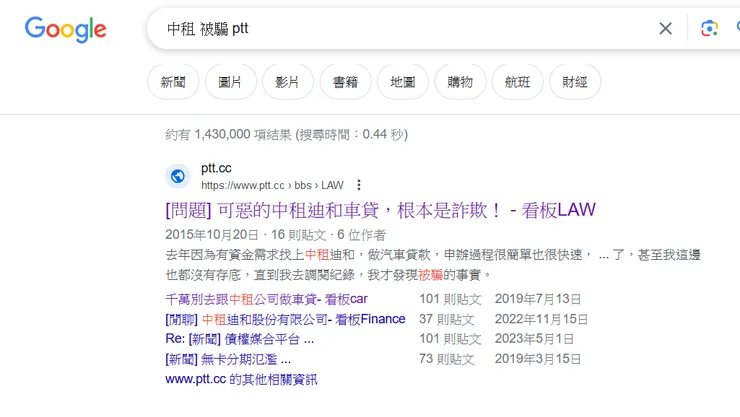
Task: Click the https://www.ptt.cc › bbs › LAW breadcrumb
Action: 272,185
